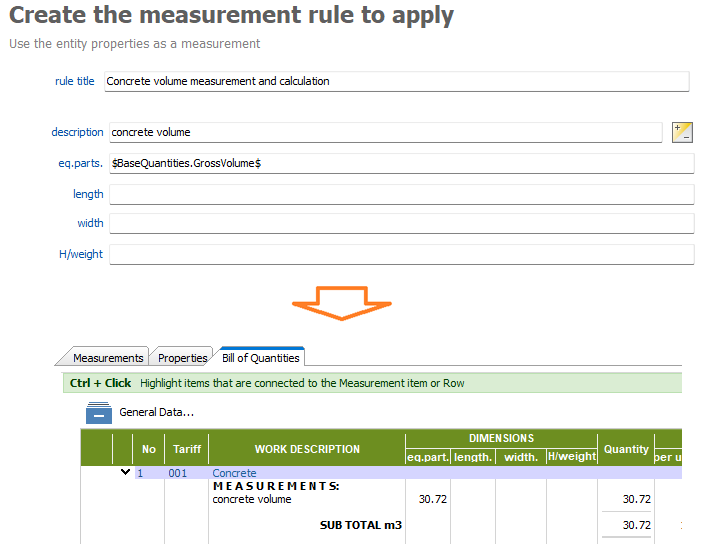Click the SUB TOTAL m3 quantity value

[x=636, y=525]
